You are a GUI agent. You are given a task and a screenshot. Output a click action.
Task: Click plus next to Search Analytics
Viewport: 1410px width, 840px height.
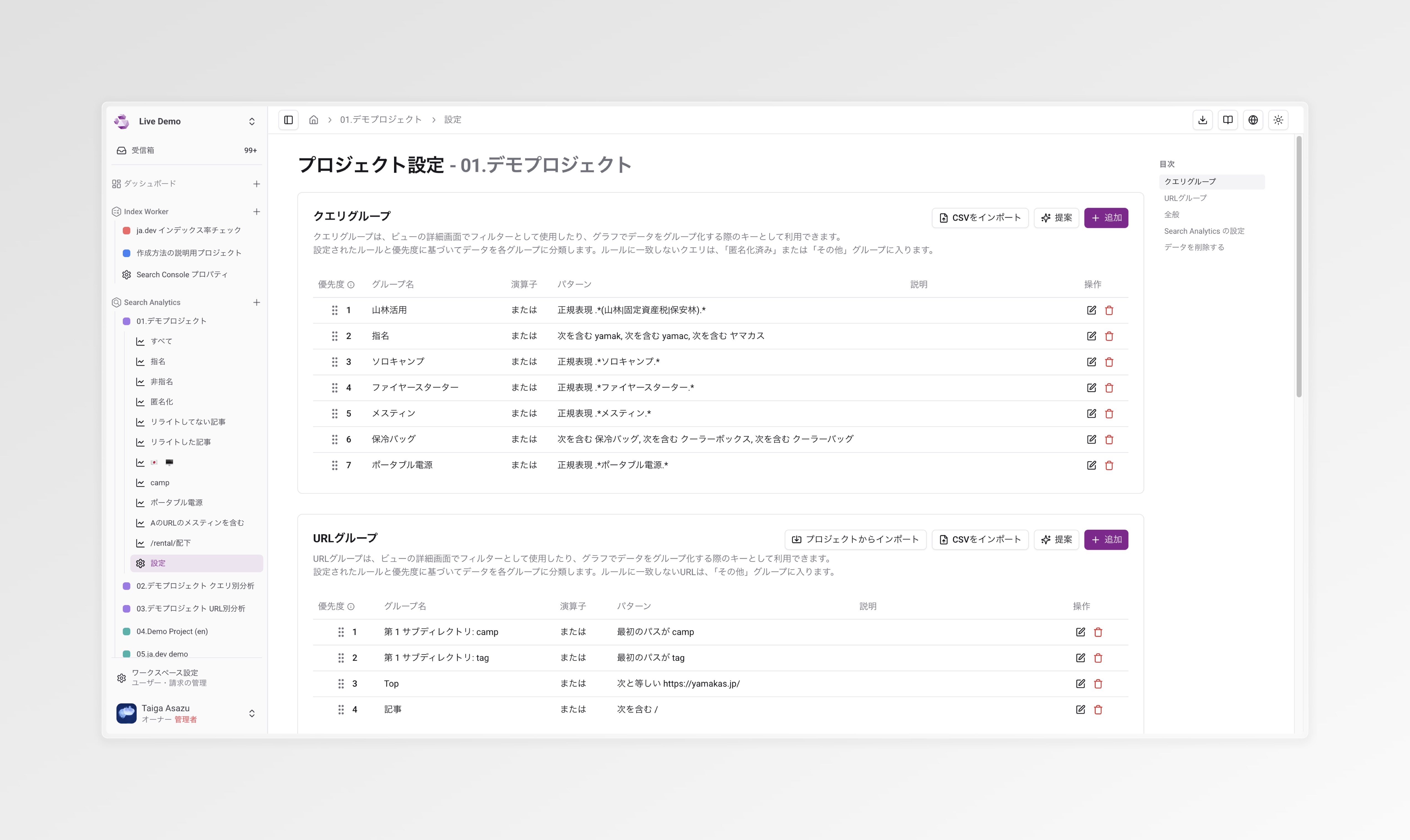256,302
